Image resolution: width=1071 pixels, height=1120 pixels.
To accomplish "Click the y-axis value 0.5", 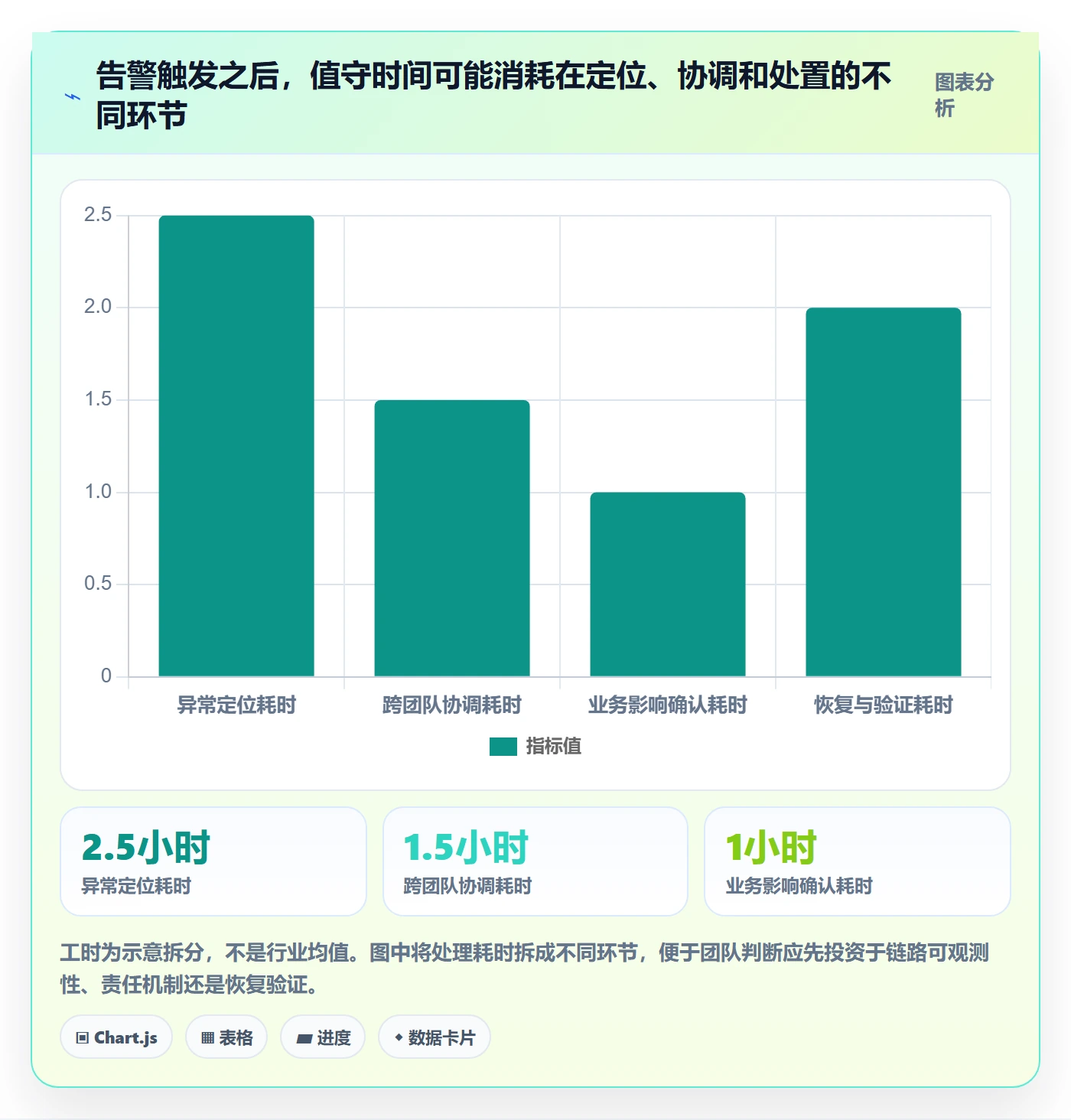I will (98, 584).
